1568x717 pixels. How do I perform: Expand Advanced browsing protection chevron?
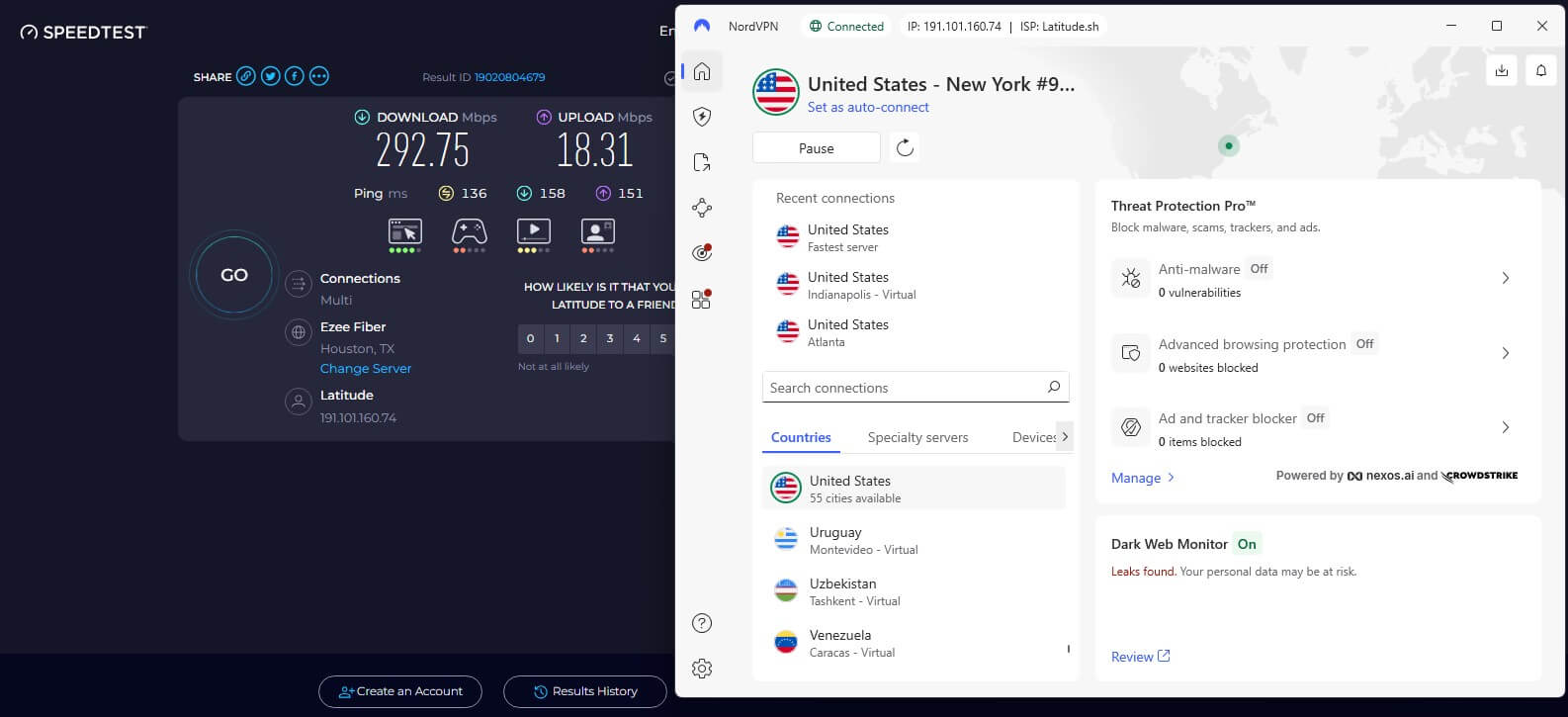pyautogui.click(x=1506, y=353)
